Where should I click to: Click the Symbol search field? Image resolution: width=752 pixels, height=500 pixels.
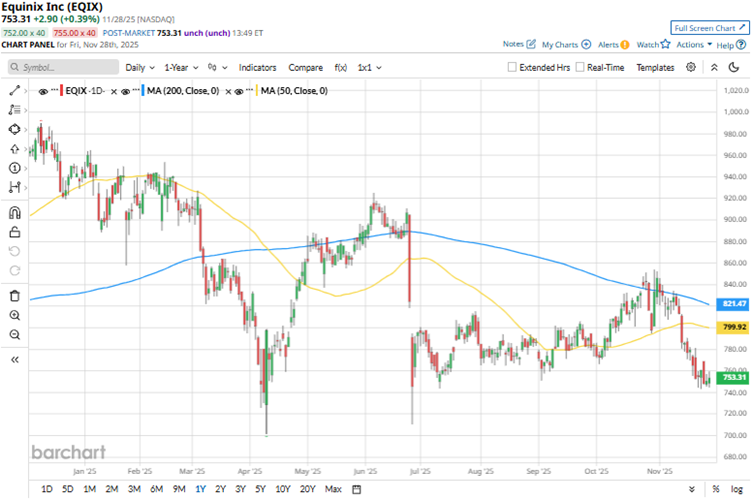point(60,68)
